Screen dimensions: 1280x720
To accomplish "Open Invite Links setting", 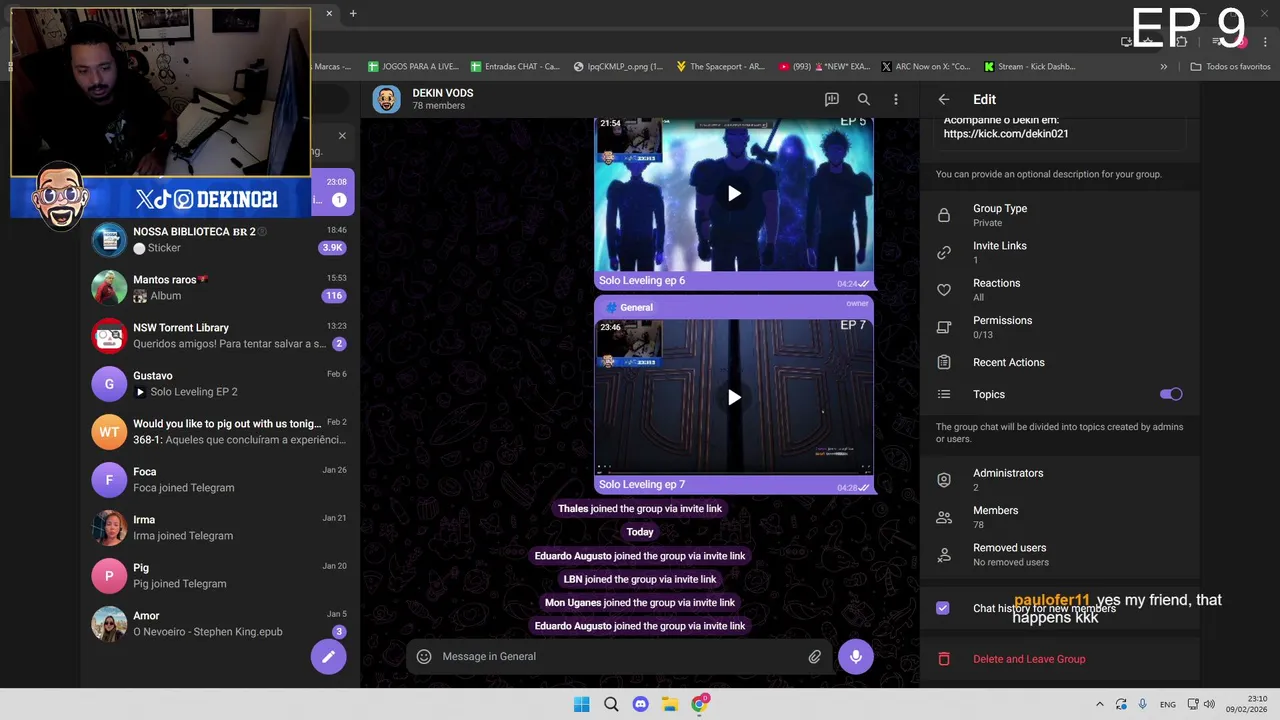I will tap(1059, 252).
